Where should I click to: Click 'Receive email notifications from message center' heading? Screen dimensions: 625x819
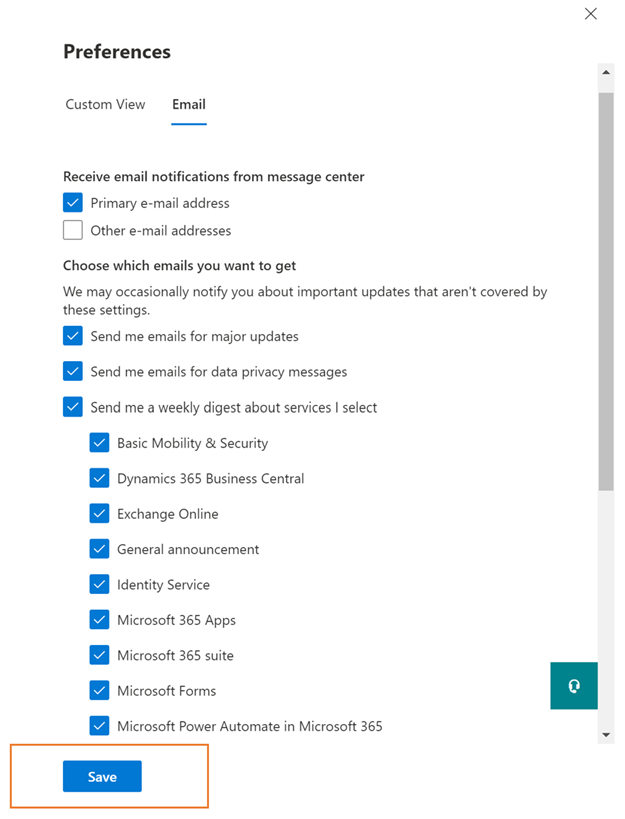[x=214, y=177]
